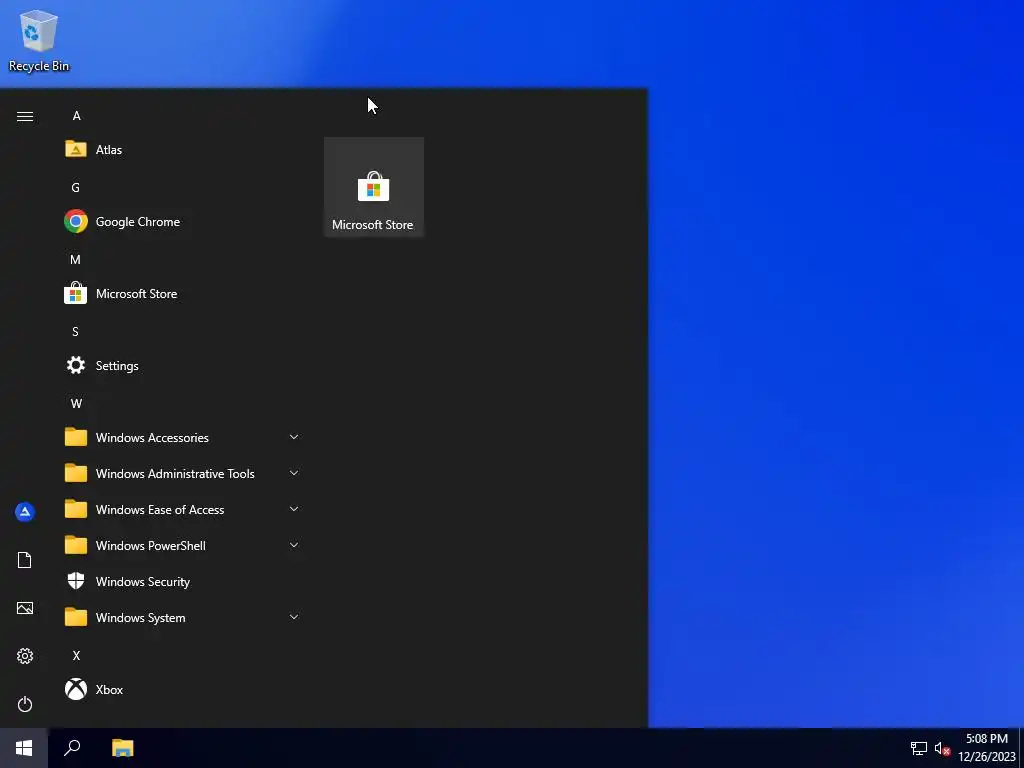Viewport: 1024px width, 768px height.
Task: Jump to letter G section header
Action: coord(76,187)
